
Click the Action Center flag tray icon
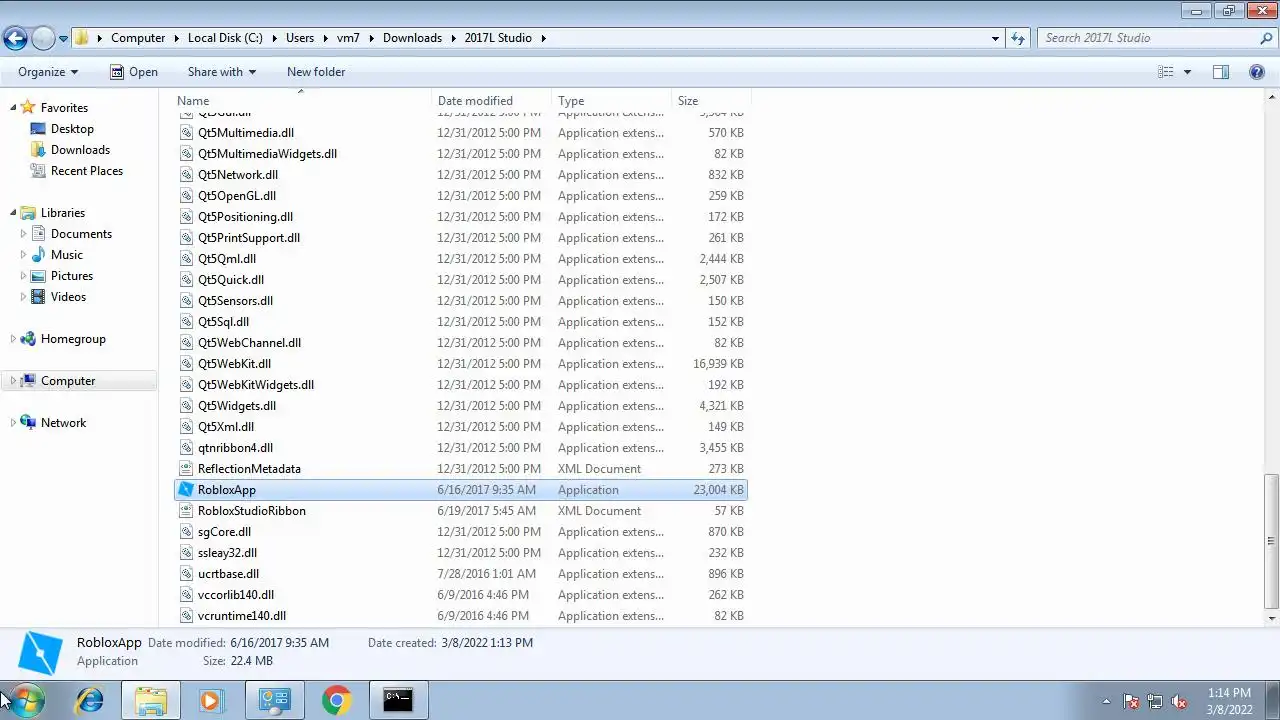[1131, 702]
